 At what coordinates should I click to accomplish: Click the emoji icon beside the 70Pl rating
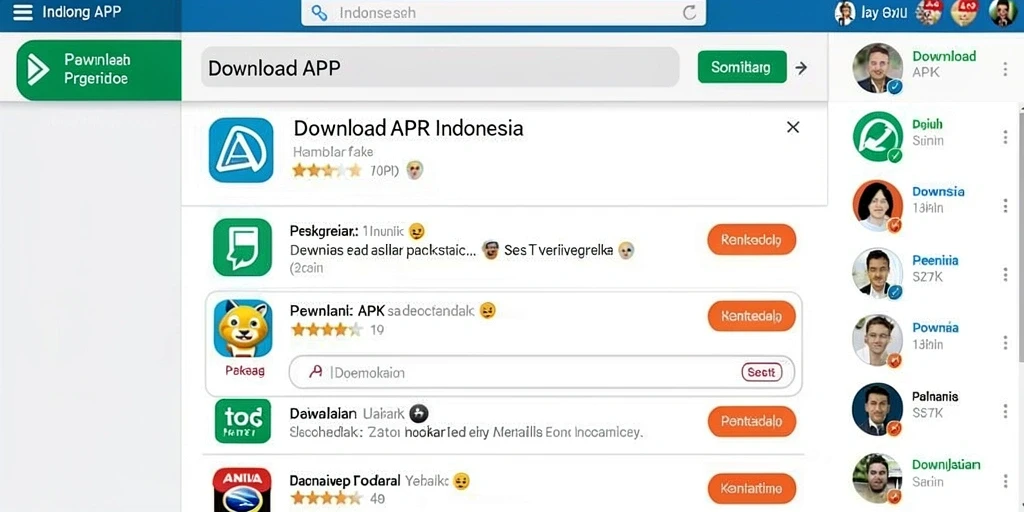click(415, 171)
